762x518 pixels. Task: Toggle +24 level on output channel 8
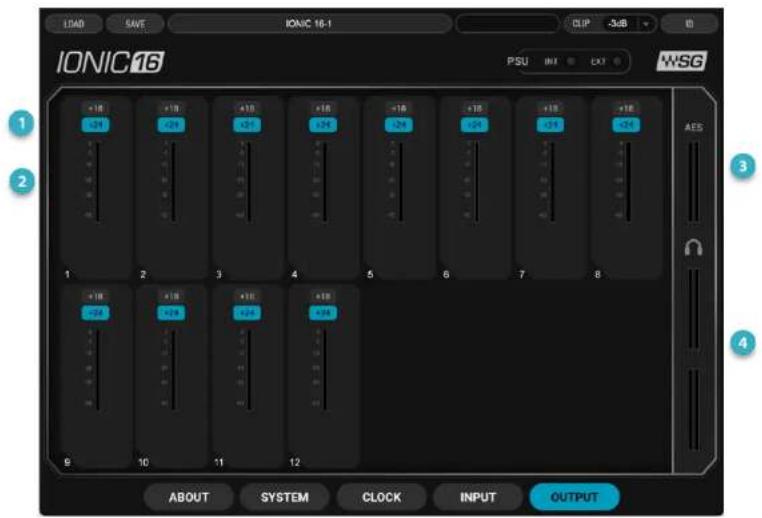tap(626, 125)
